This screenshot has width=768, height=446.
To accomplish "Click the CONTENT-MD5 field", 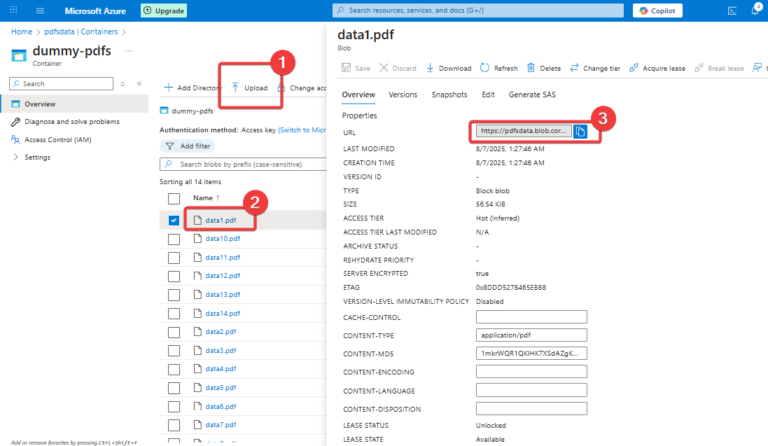I will pyautogui.click(x=531, y=353).
